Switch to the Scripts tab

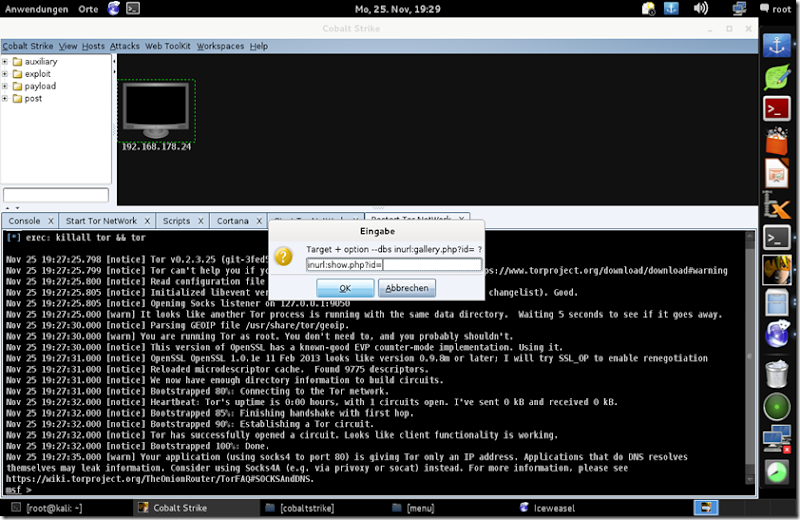tap(177, 220)
